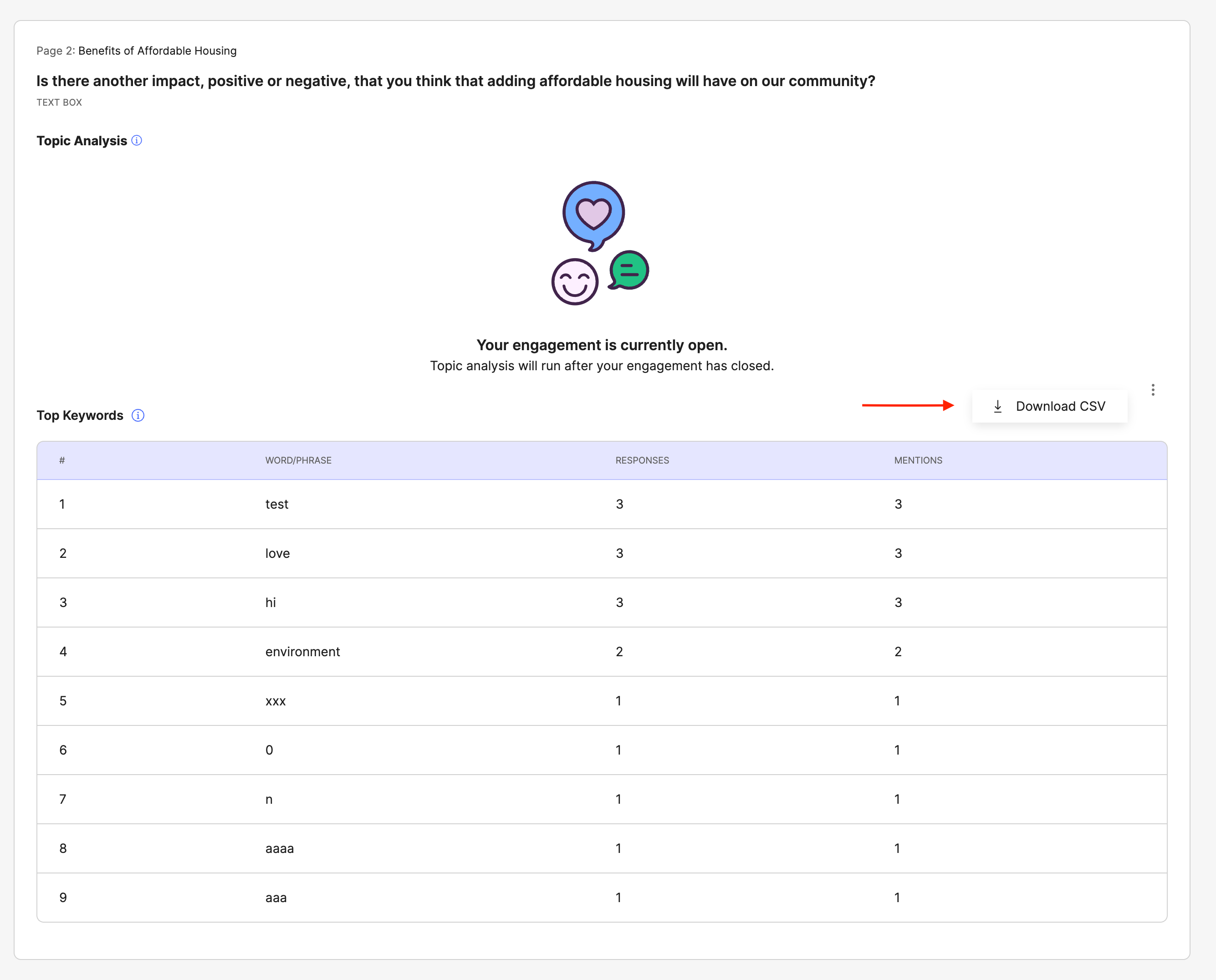Click the heart speech bubble illustration
Image resolution: width=1216 pixels, height=980 pixels.
tap(593, 214)
